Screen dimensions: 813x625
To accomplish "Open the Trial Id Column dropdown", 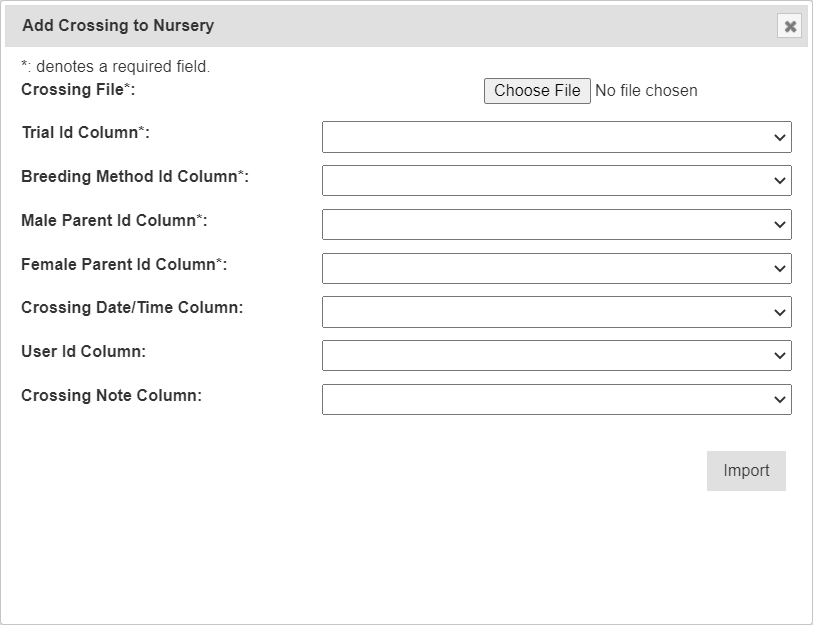I will (556, 137).
